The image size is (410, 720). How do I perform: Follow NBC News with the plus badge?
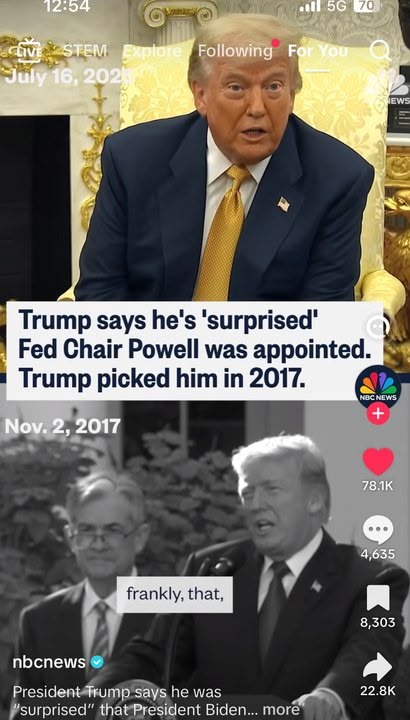(377, 414)
